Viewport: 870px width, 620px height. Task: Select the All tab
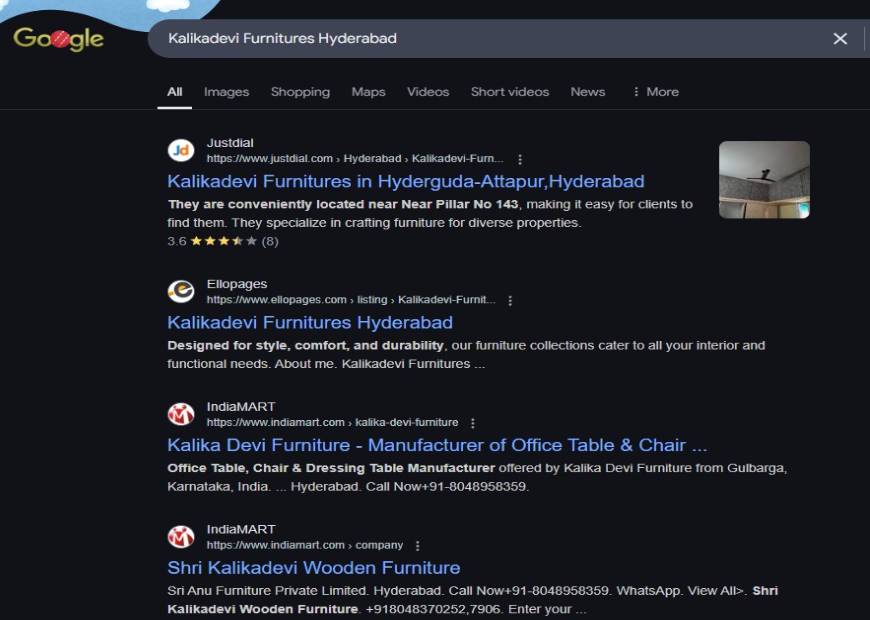pos(174,92)
